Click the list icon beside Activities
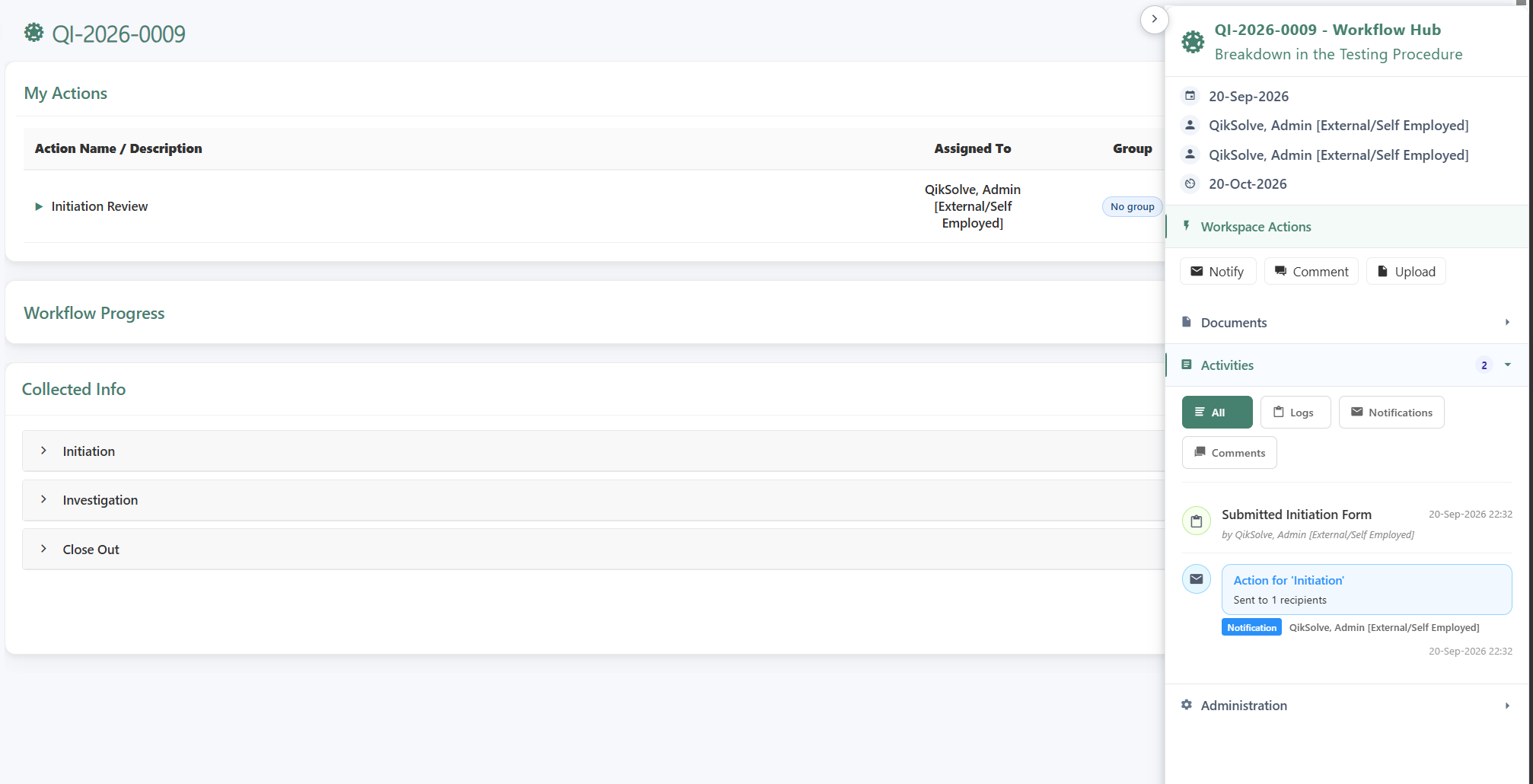Screen dimensions: 1533x784 [1186, 365]
